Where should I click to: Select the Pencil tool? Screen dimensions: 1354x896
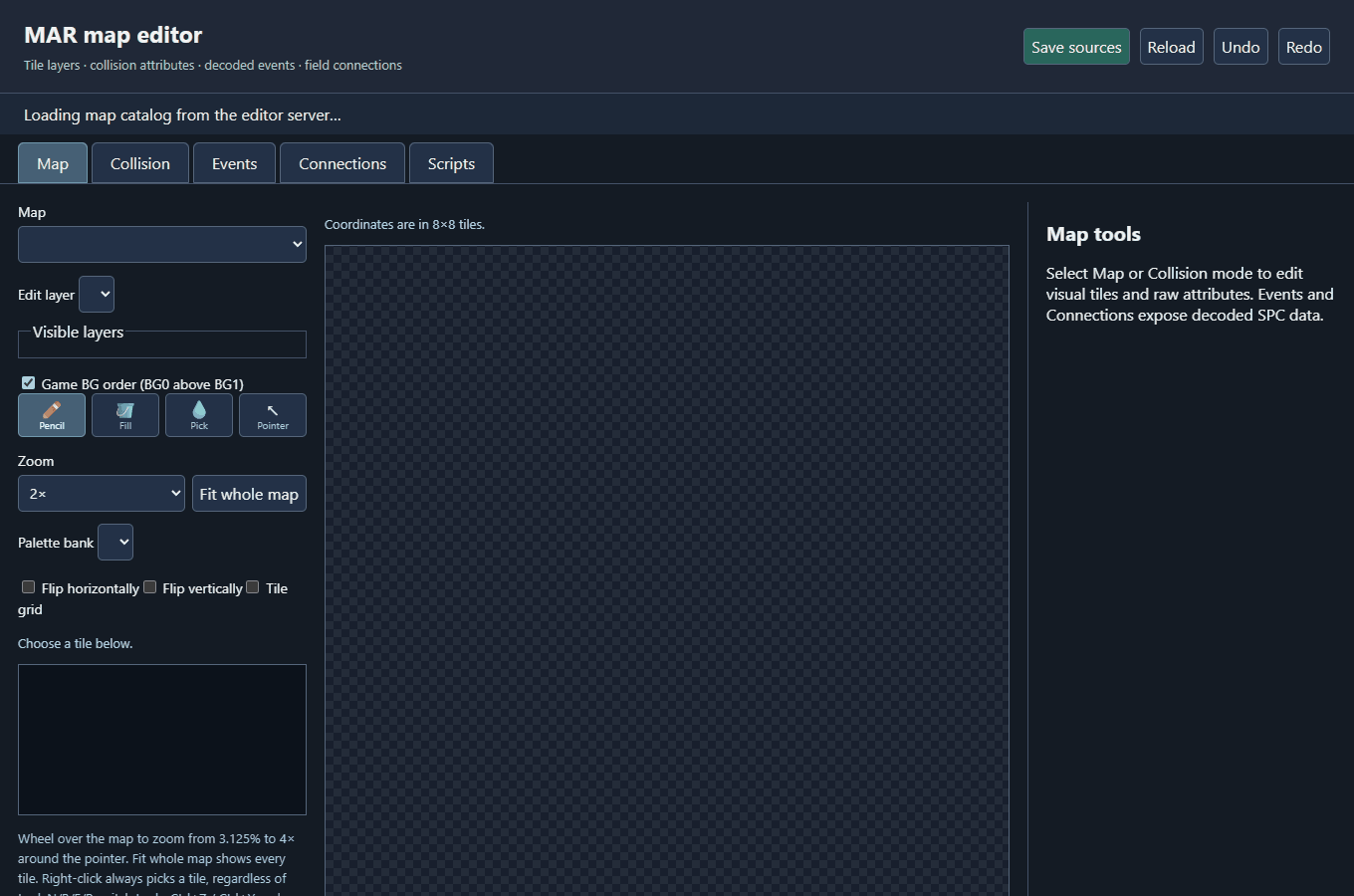(52, 415)
